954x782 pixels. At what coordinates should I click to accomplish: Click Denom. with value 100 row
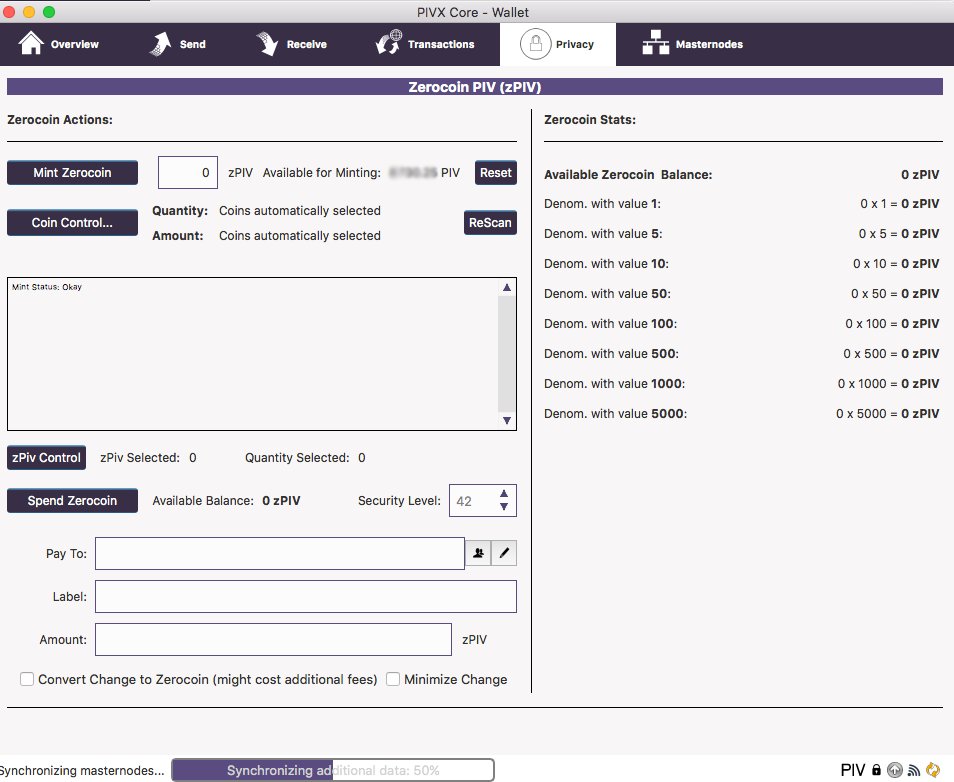pos(742,324)
